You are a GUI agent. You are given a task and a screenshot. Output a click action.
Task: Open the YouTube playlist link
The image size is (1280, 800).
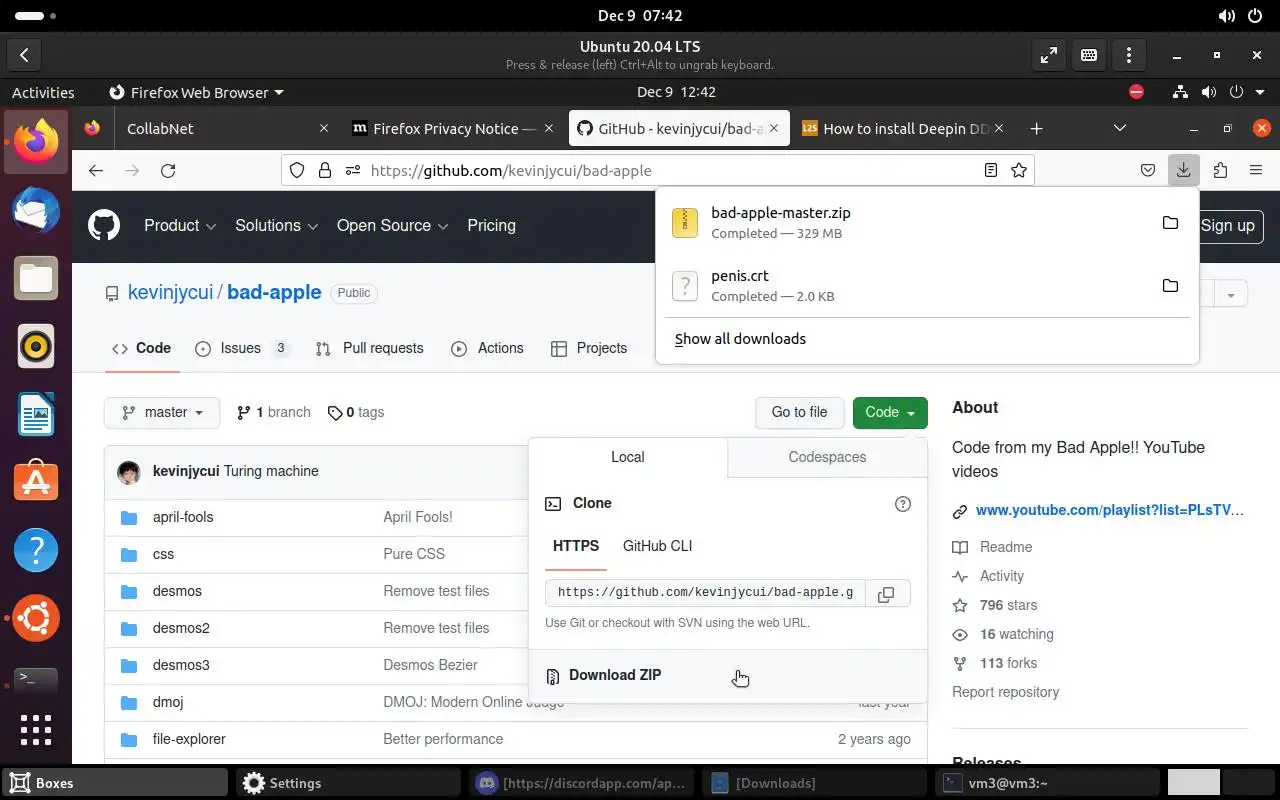(x=1109, y=510)
